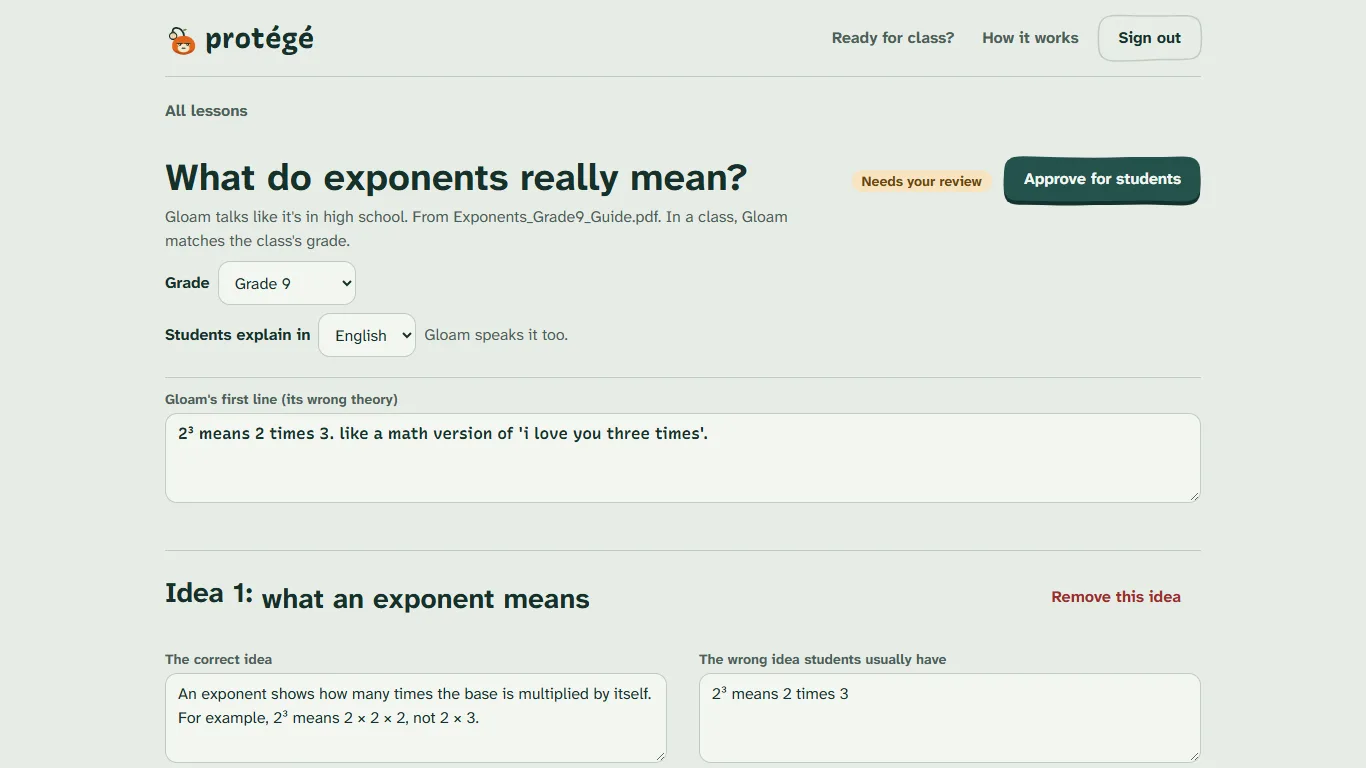Click Approve for students button
The height and width of the screenshot is (768, 1366).
(1102, 180)
